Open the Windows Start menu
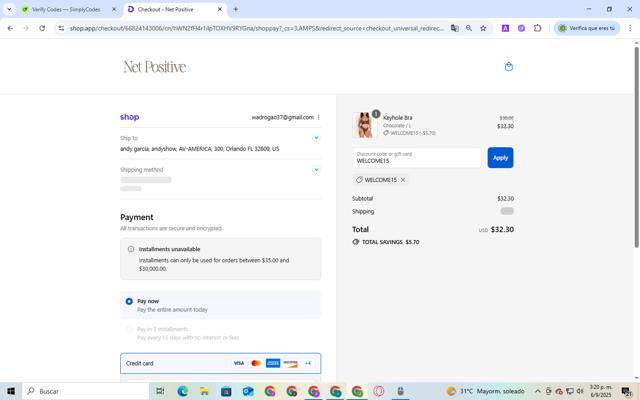640x400 pixels. click(11, 391)
